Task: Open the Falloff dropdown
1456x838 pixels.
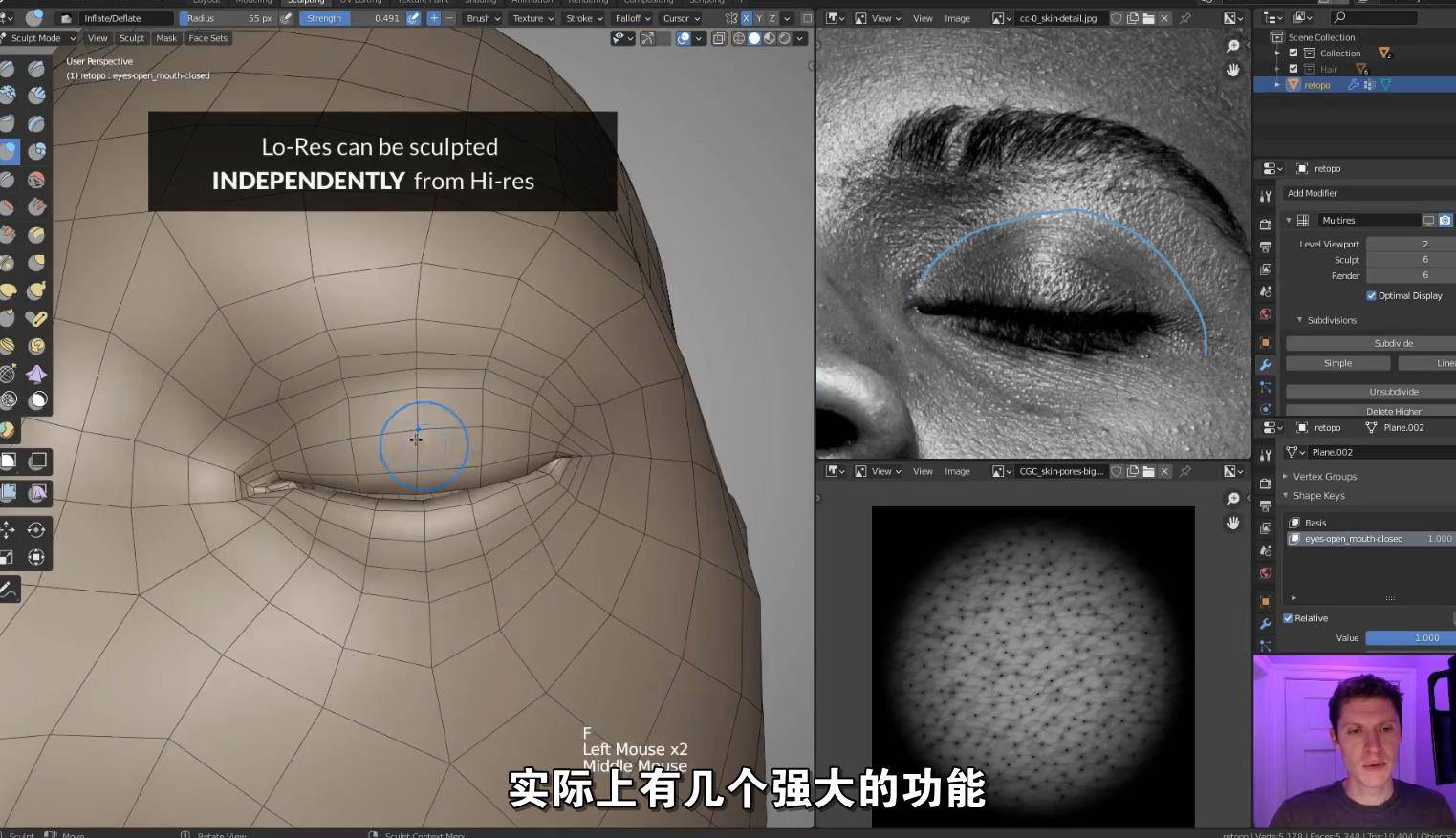Action: [633, 18]
